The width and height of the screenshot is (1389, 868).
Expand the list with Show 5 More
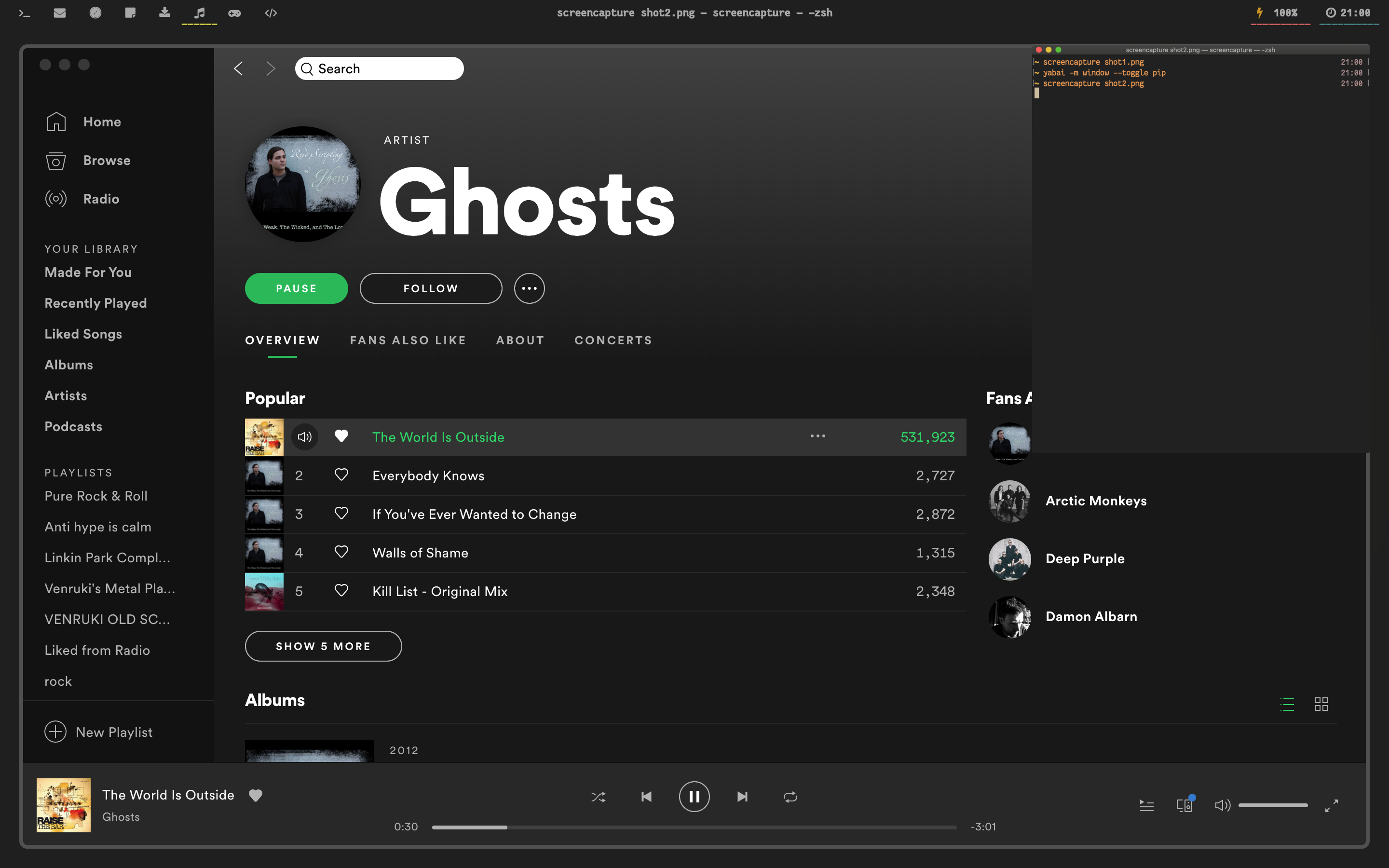pyautogui.click(x=323, y=646)
